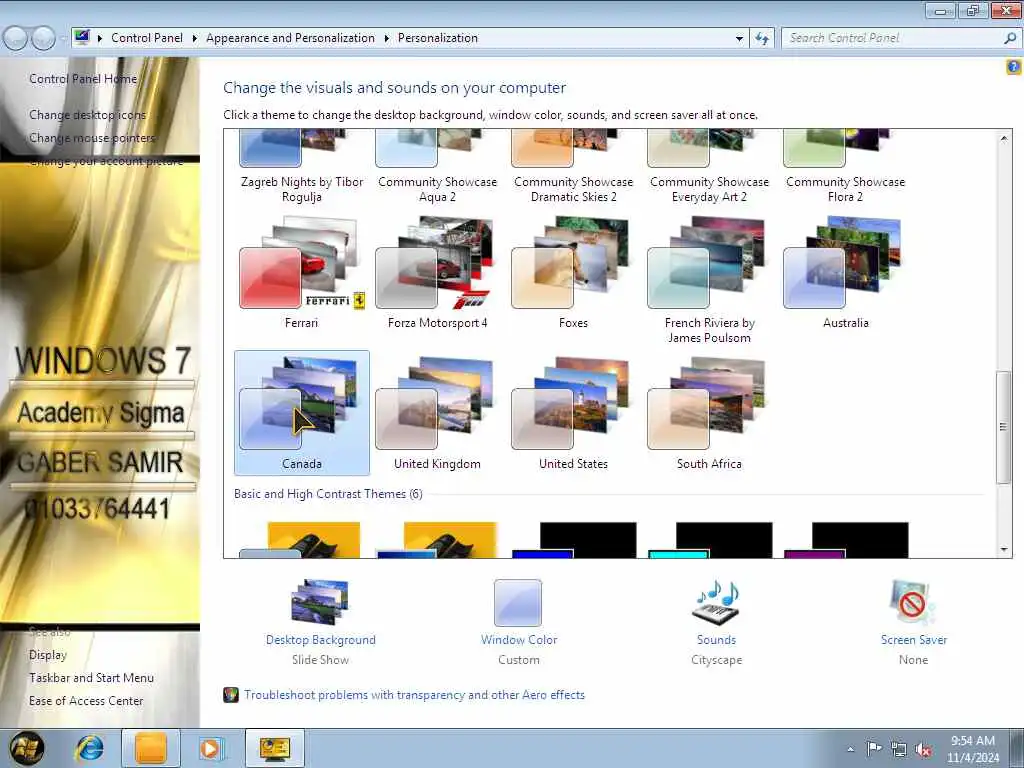The image size is (1024, 768).
Task: Click the Search Control Panel field
Action: (892, 38)
